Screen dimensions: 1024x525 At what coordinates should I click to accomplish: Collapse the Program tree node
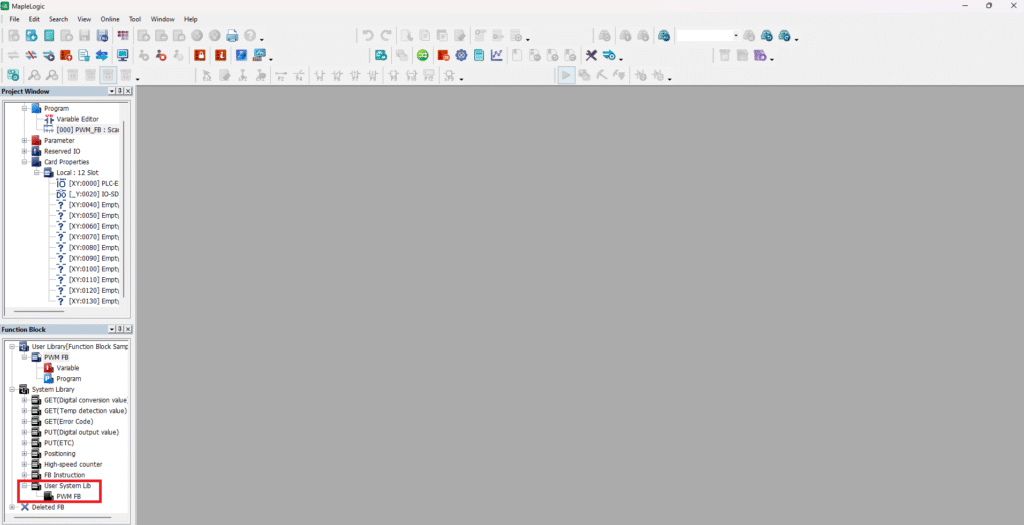tap(24, 108)
